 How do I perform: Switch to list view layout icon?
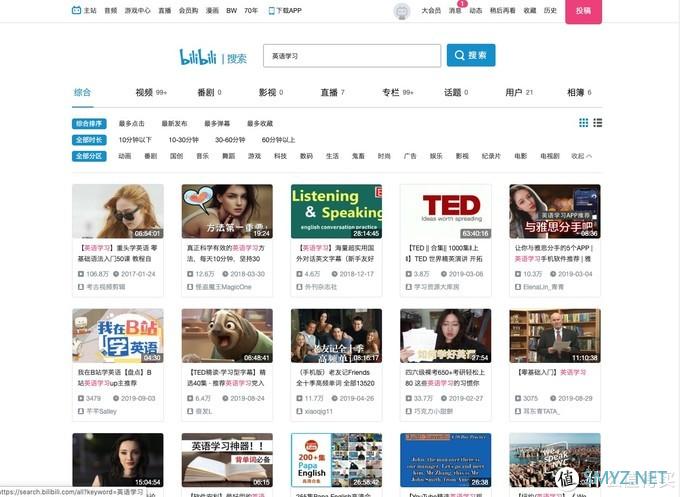pyautogui.click(x=598, y=123)
